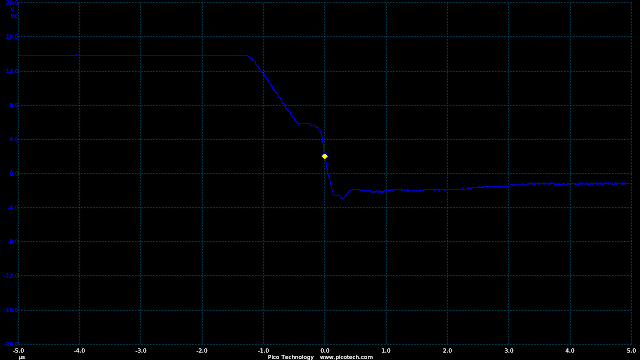The image size is (640, 360).
Task: Open the www.picotech.com link
Action: (346, 357)
